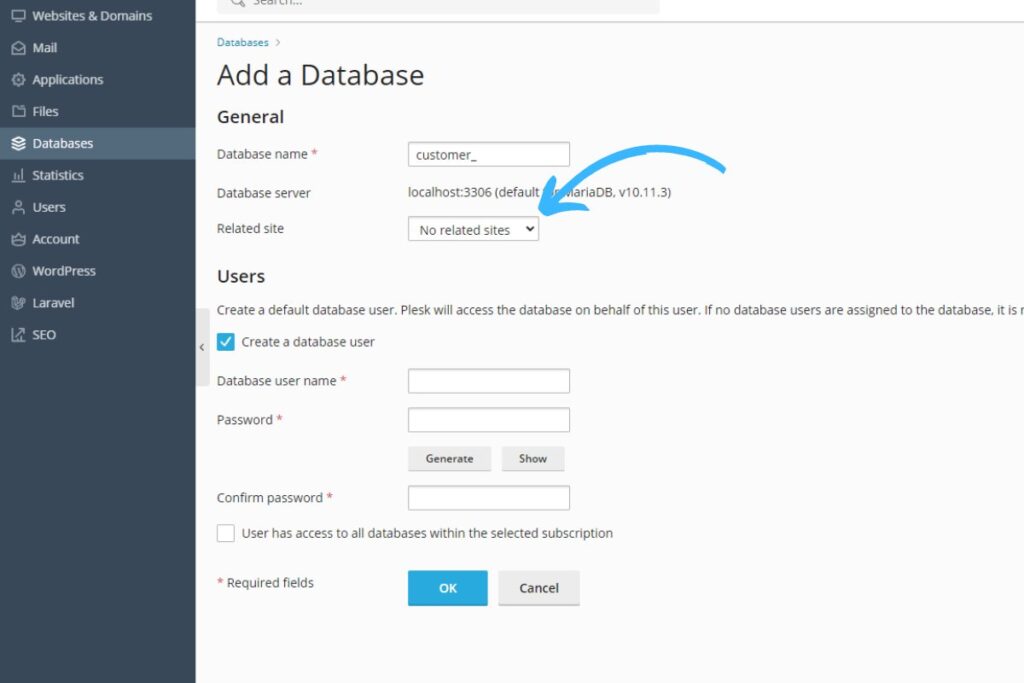Open the SEO menu item
Viewport: 1024px width, 683px height.
[x=98, y=335]
